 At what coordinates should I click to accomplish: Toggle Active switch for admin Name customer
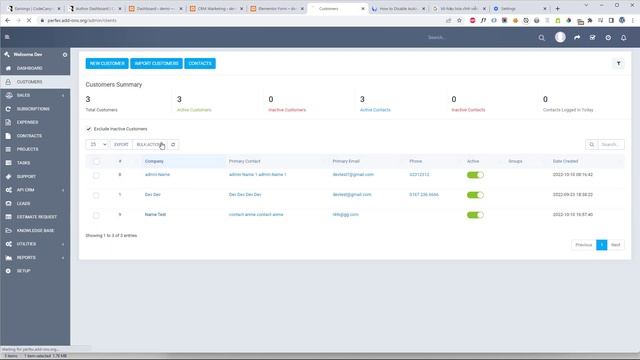(x=475, y=175)
